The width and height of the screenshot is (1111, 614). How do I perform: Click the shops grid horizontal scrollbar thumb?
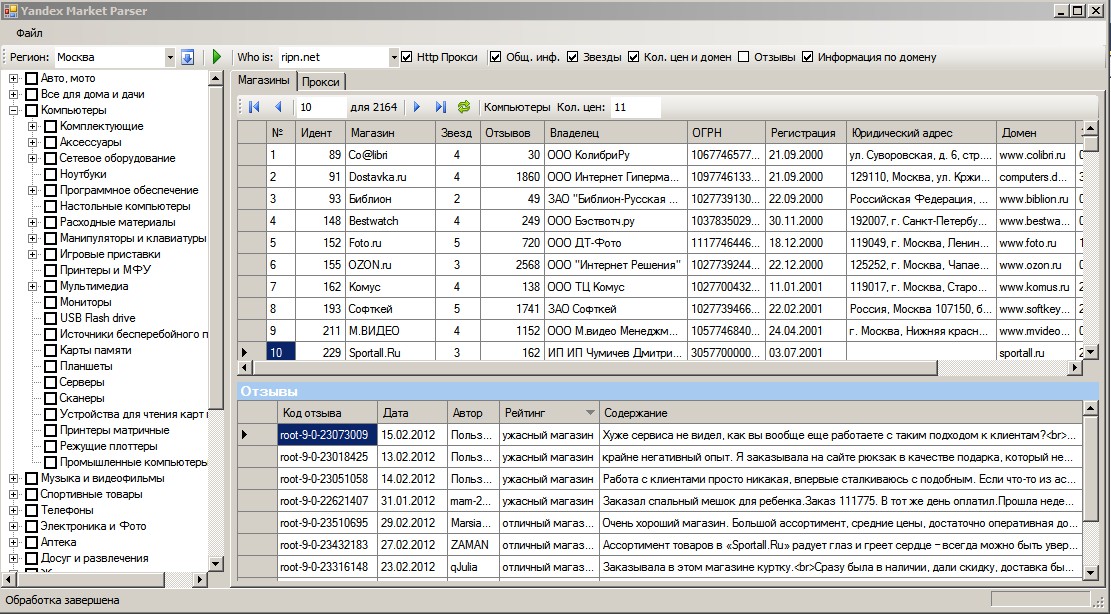click(x=595, y=368)
